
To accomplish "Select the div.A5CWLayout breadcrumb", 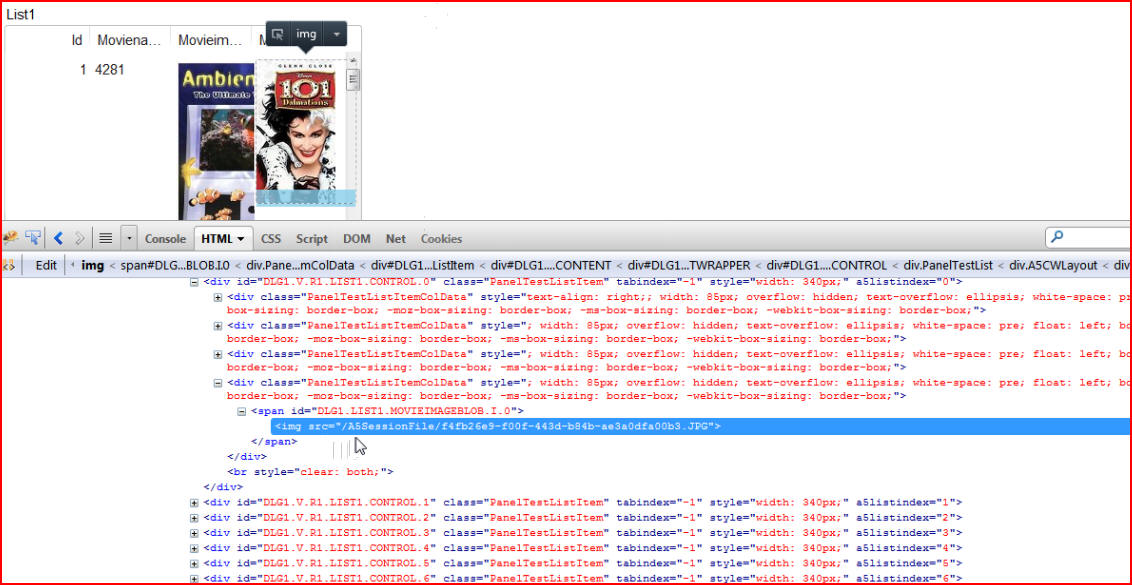I will tap(1053, 265).
